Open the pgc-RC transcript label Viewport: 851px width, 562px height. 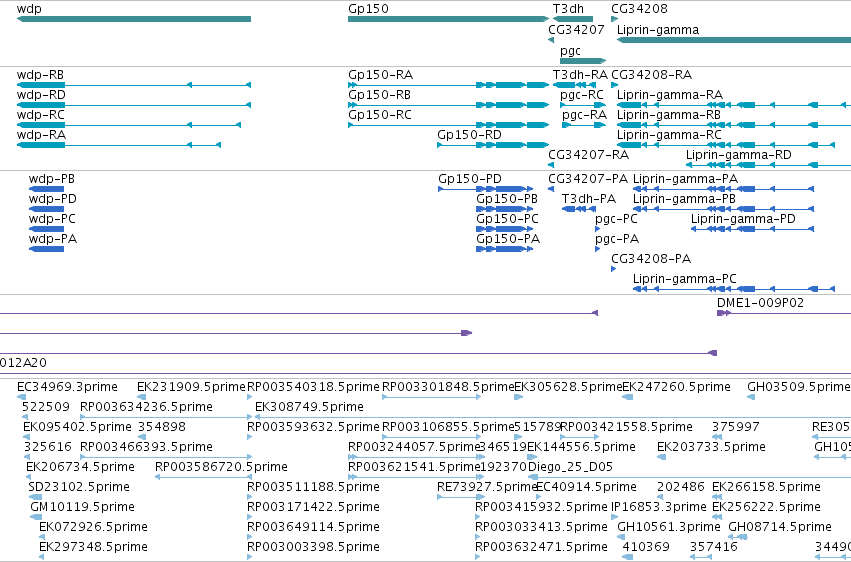point(582,95)
